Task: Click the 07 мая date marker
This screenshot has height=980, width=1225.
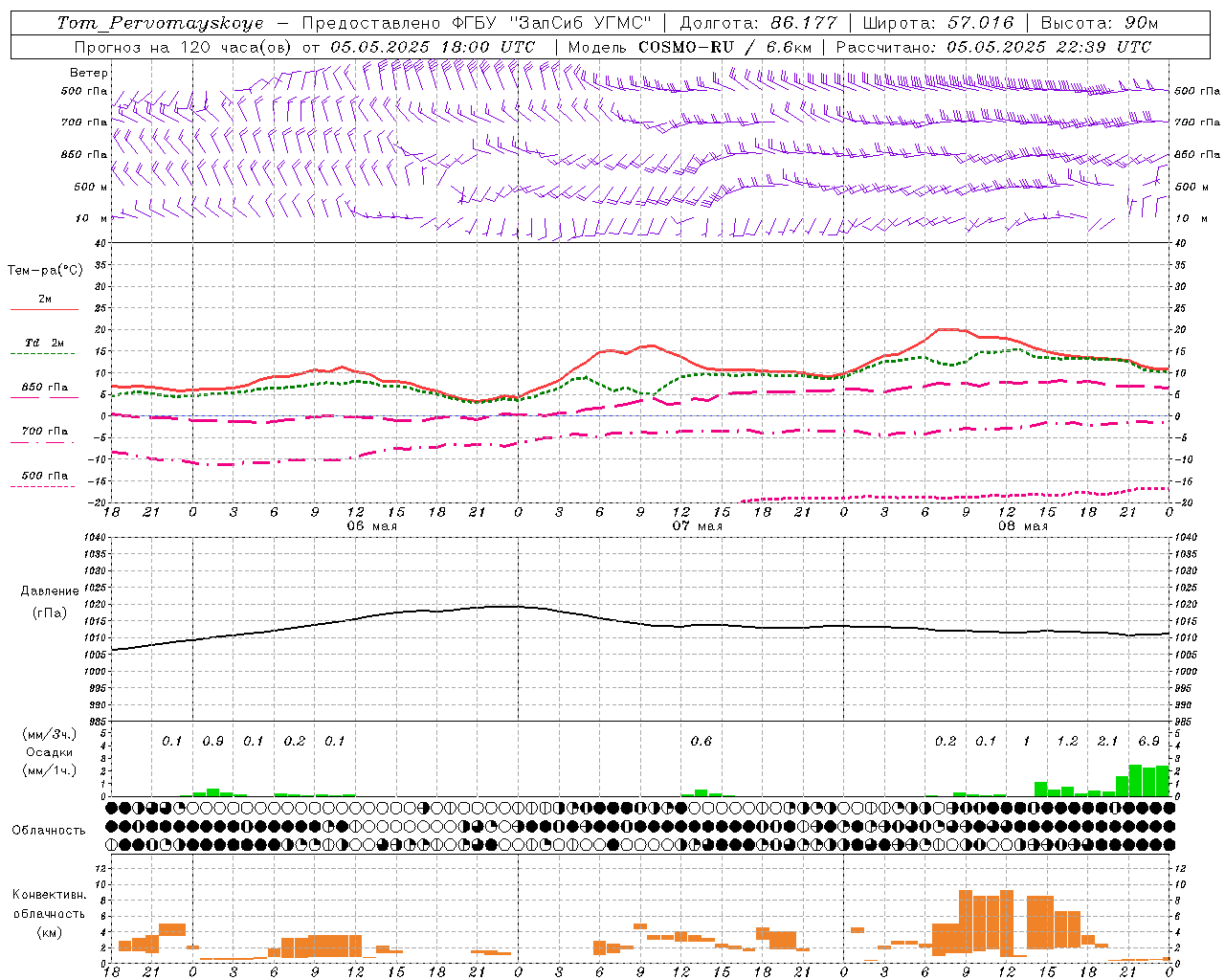Action: point(698,526)
